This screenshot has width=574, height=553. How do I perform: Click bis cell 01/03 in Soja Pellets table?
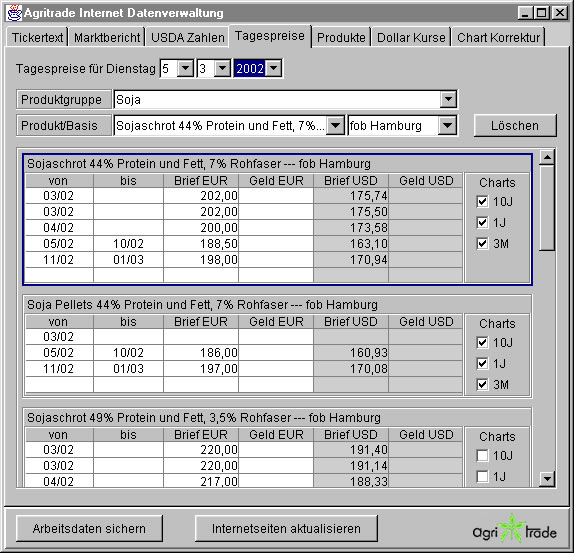click(x=128, y=369)
